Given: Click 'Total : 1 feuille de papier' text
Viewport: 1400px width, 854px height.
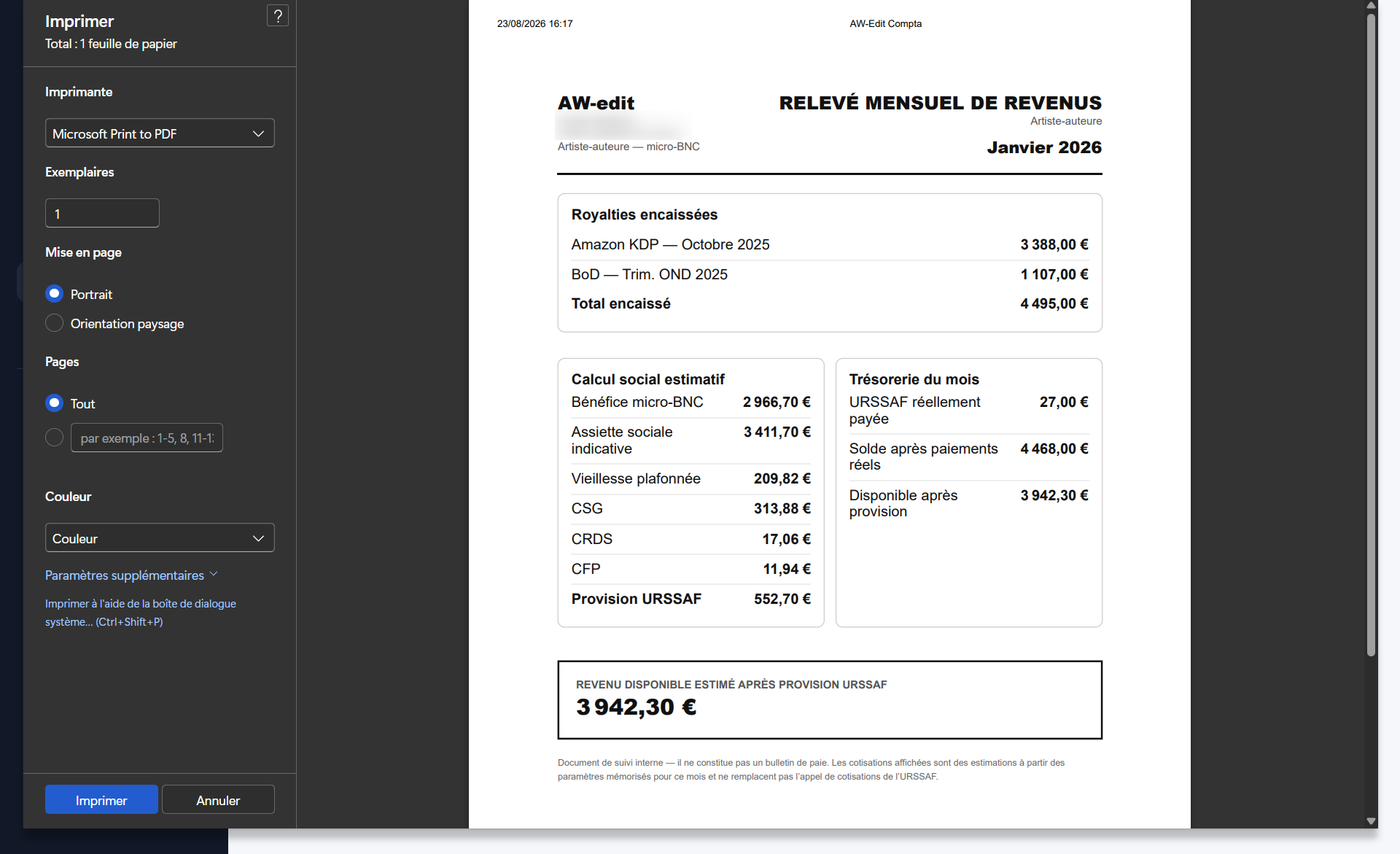Looking at the screenshot, I should tap(111, 44).
